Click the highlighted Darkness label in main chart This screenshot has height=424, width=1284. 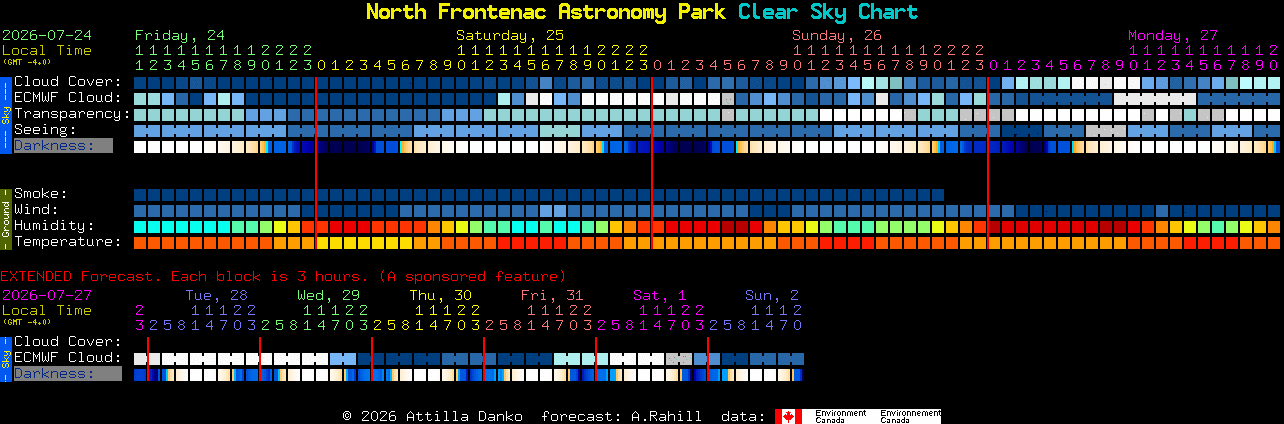tap(63, 146)
